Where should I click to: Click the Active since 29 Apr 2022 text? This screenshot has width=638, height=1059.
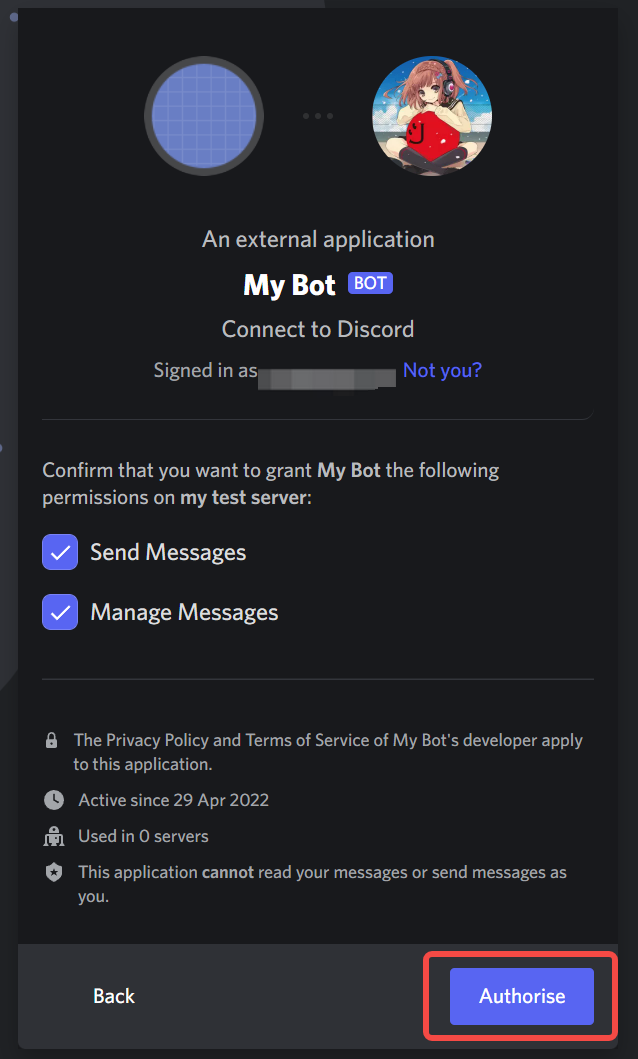click(174, 800)
